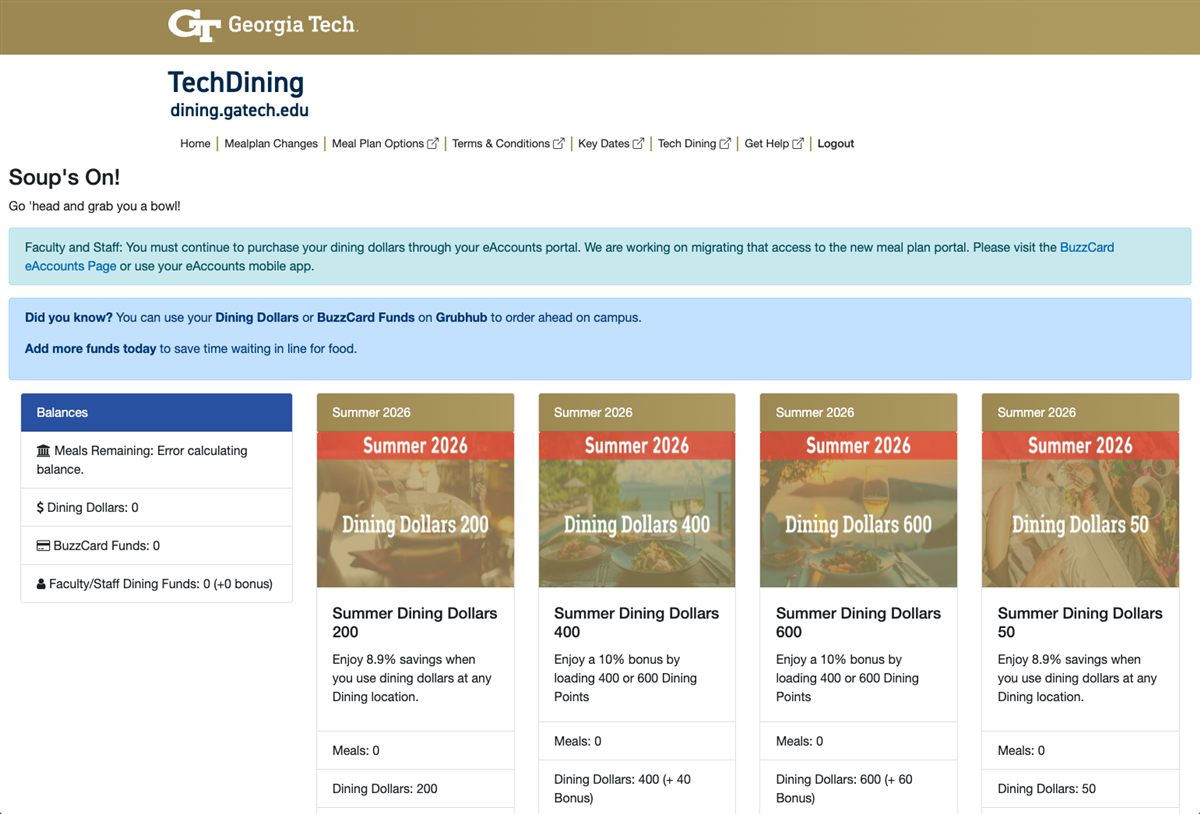Click 'Meals: 0' in Summer Dining Dollars 600 card
1200x814 pixels.
[800, 742]
